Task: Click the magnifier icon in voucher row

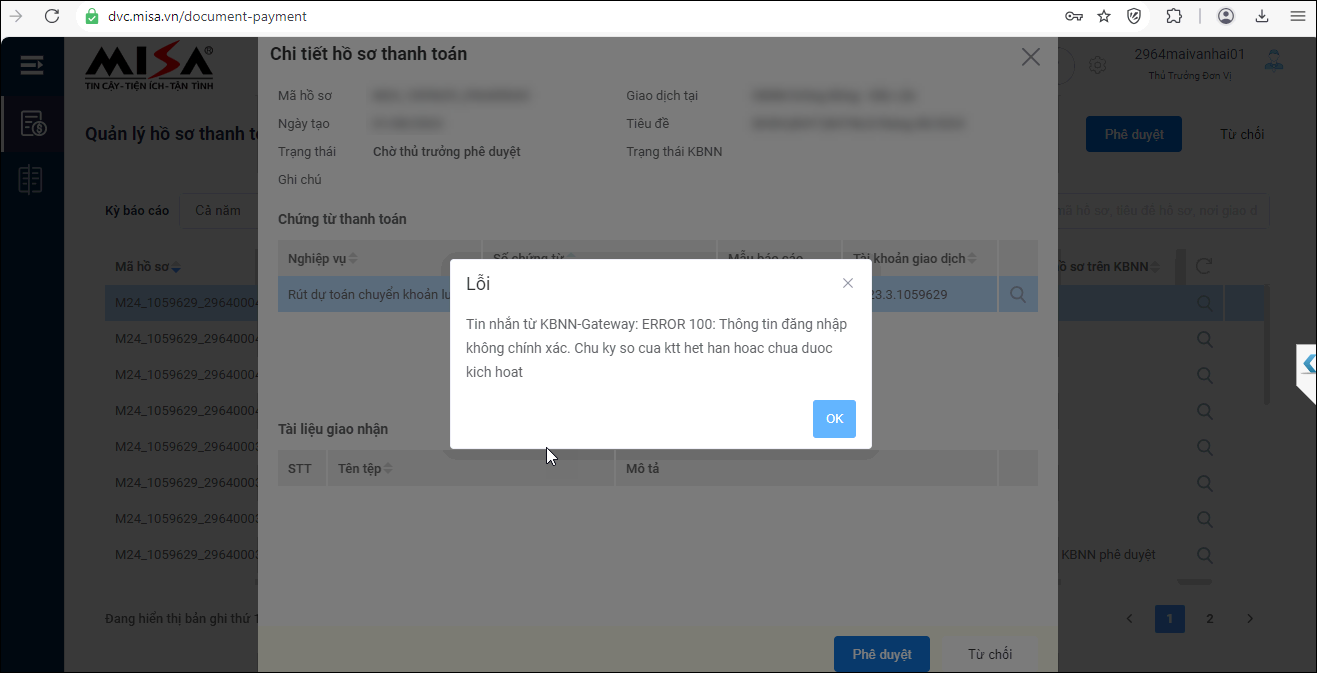Action: pyautogui.click(x=1018, y=295)
